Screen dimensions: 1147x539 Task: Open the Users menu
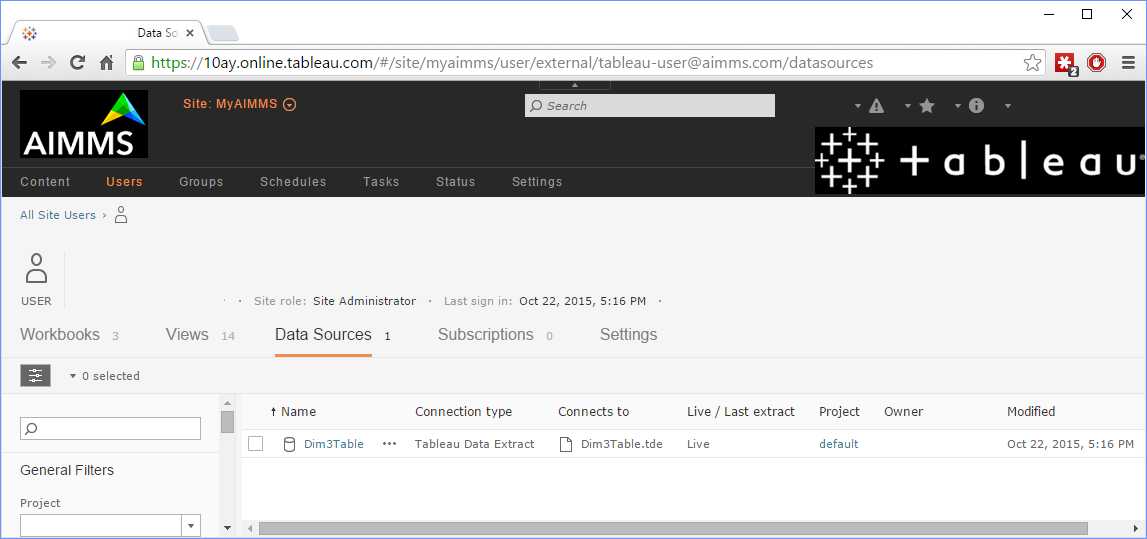[x=124, y=182]
